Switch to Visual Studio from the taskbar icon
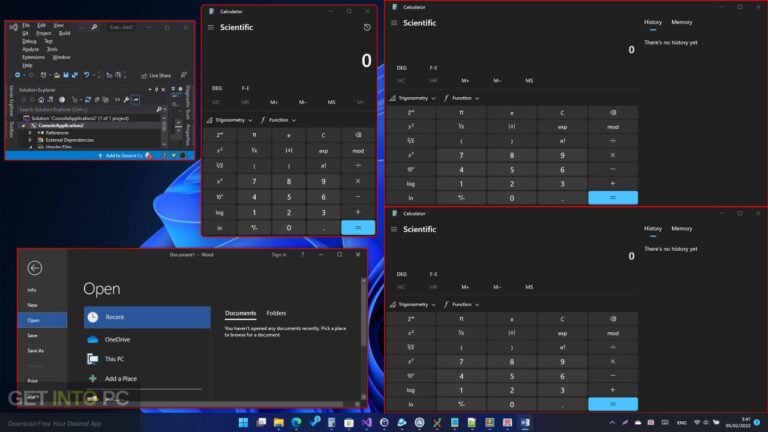This screenshot has width=768, height=432. click(367, 422)
